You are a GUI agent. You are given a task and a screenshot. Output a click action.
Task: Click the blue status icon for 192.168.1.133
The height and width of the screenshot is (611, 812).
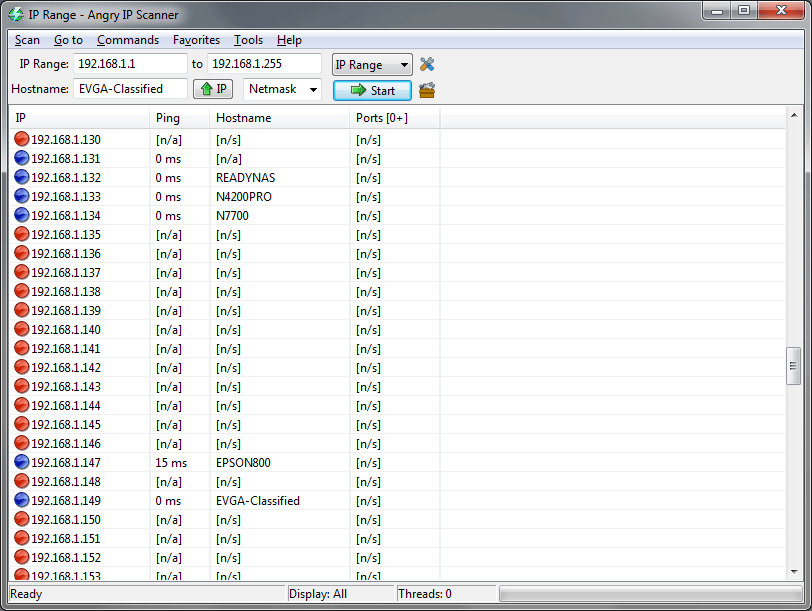(x=22, y=196)
